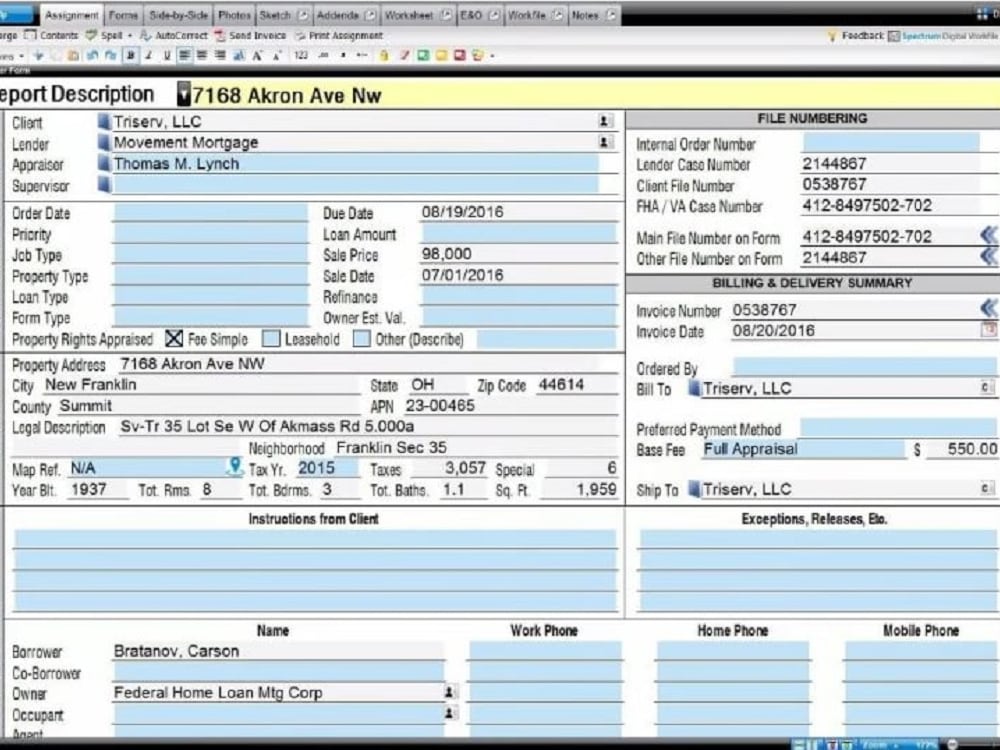Open Spectrum Digital Workfile link
Image resolution: width=1000 pixels, height=750 pixels.
944,36
